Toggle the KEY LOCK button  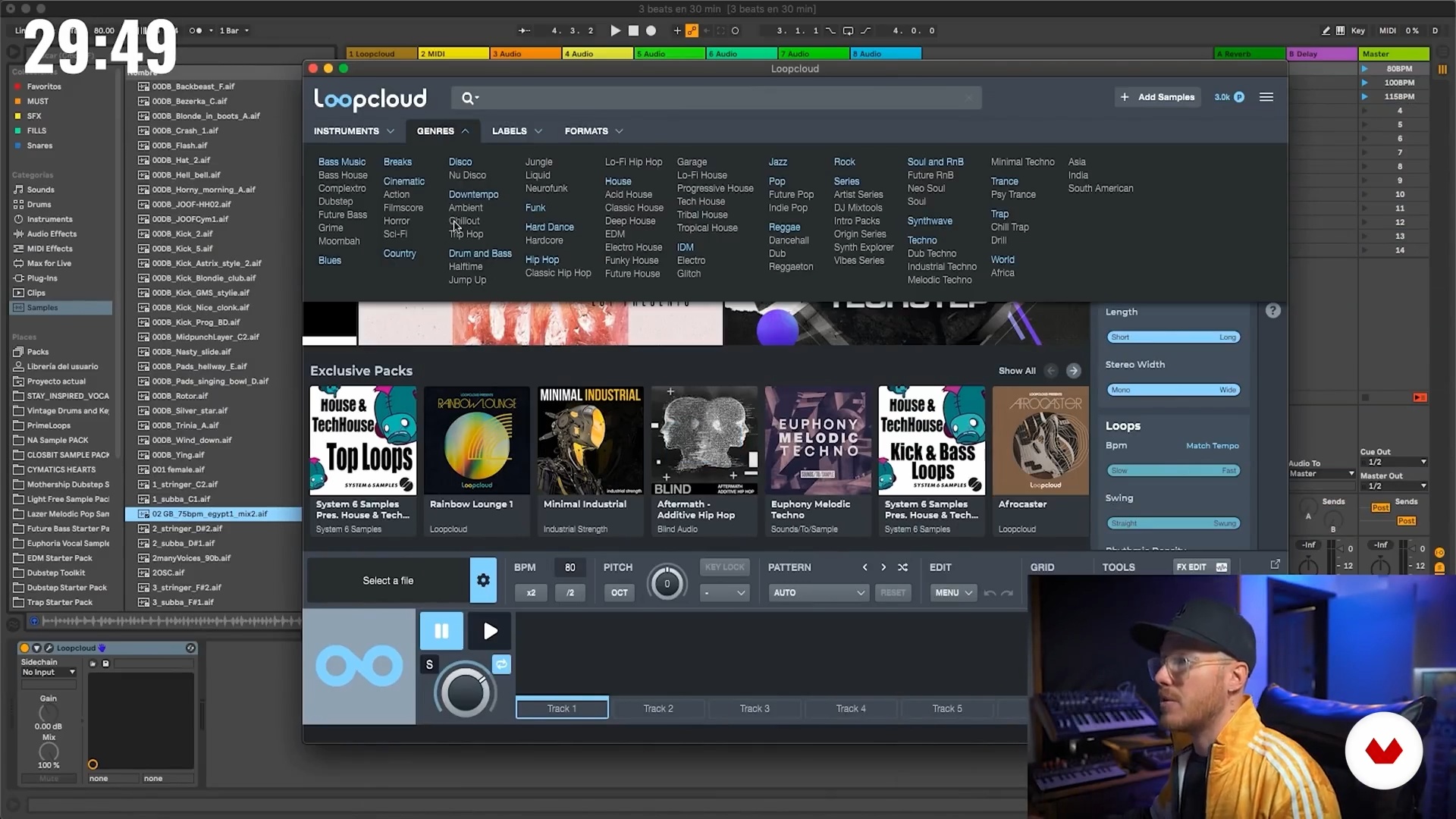click(x=724, y=567)
